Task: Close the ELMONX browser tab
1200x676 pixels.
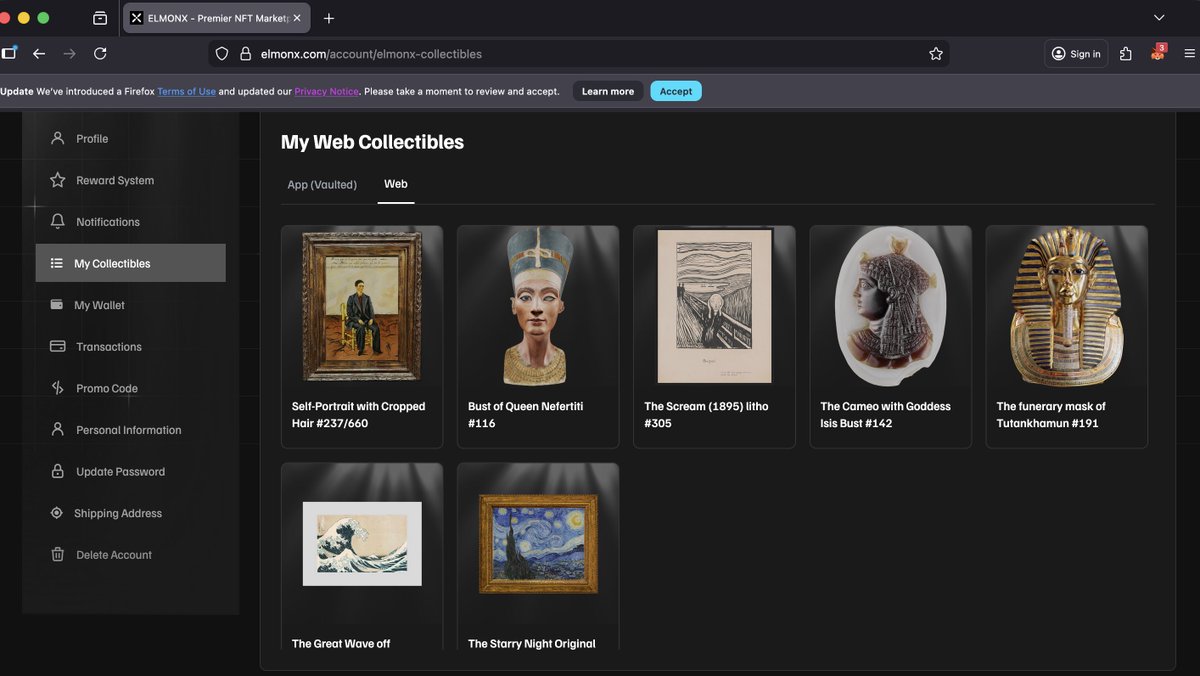Action: pyautogui.click(x=297, y=18)
